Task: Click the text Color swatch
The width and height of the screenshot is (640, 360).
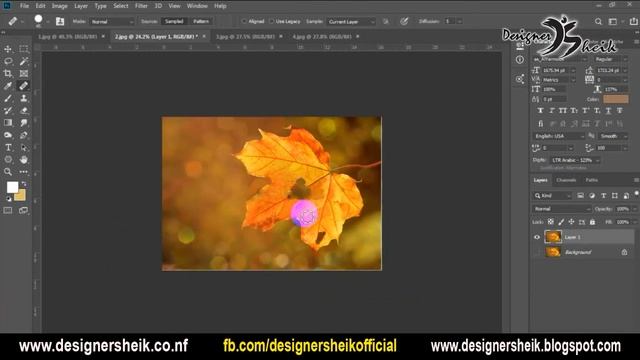Action: (616, 99)
